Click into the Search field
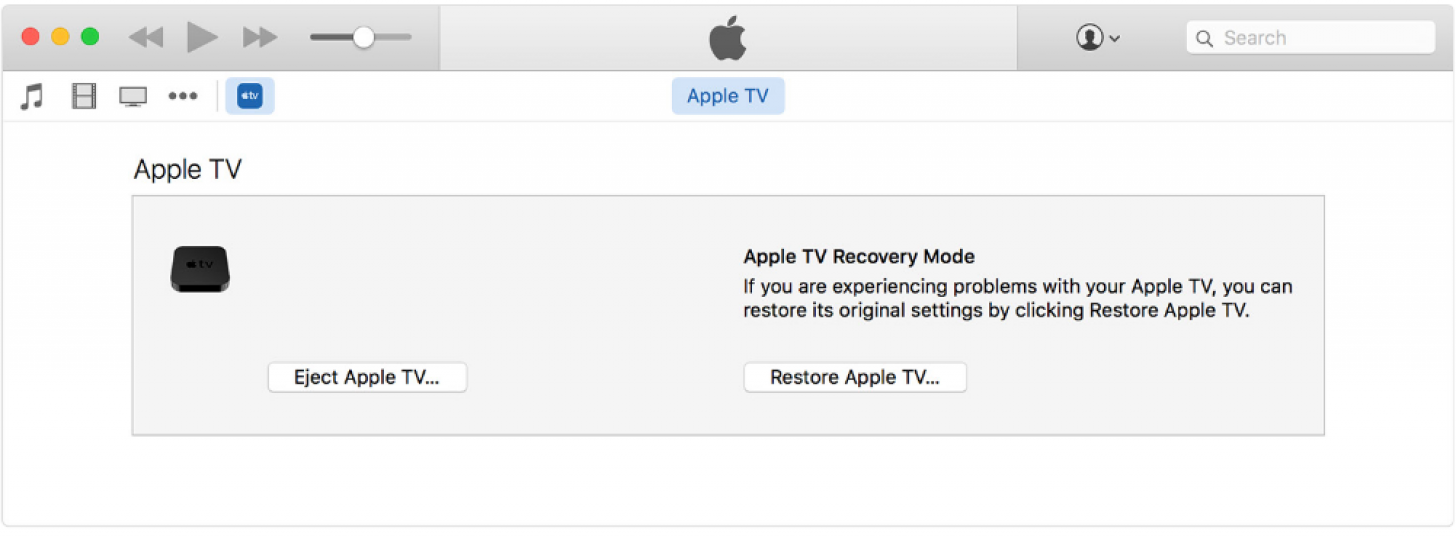1456x537 pixels. pos(1320,38)
